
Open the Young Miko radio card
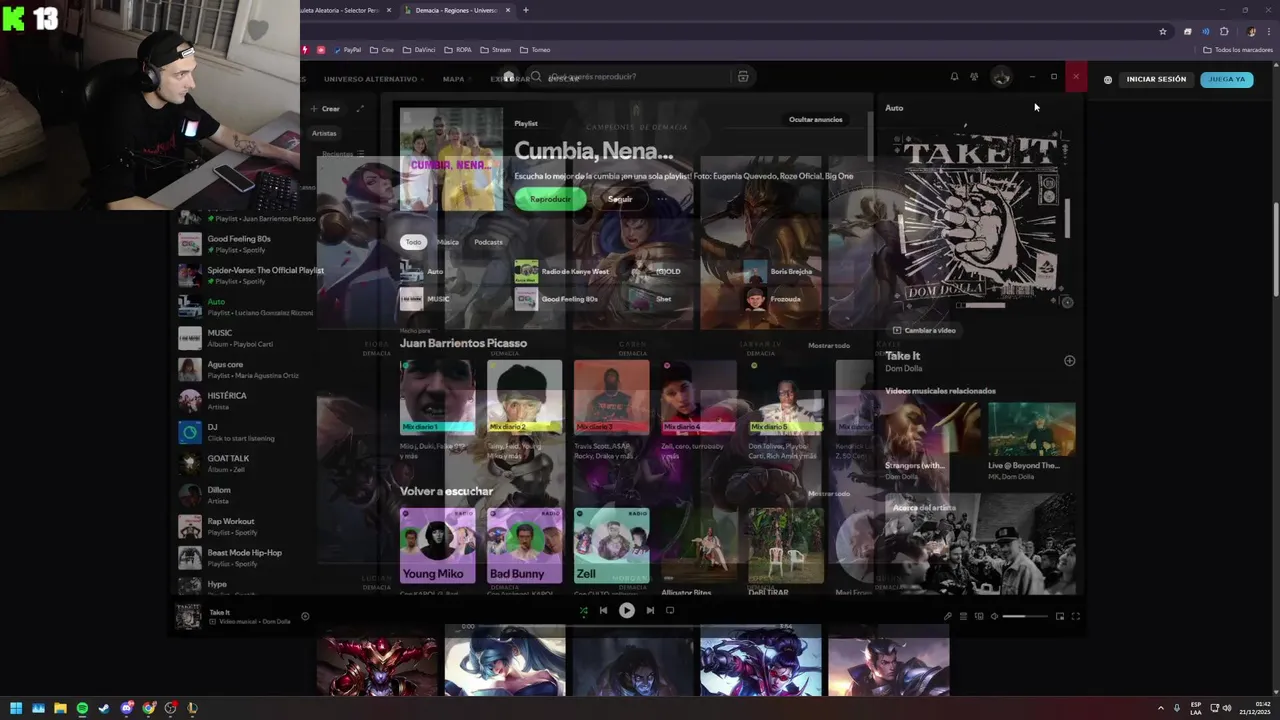coord(437,545)
